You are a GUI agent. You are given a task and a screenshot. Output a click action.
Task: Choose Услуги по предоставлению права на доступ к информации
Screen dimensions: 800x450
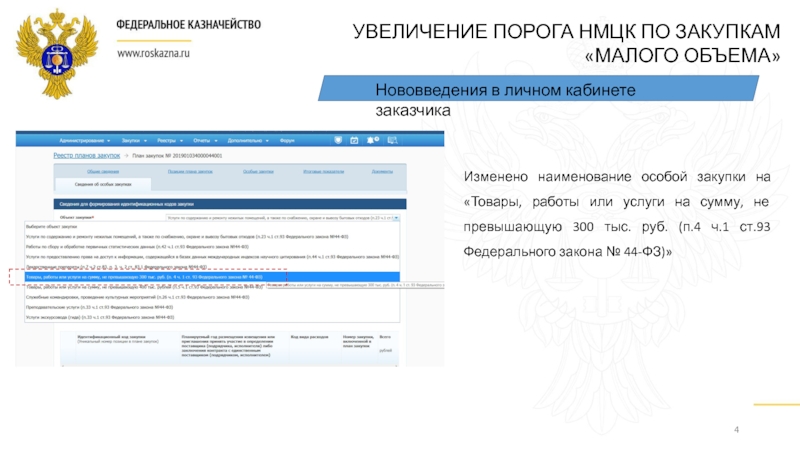[x=212, y=257]
